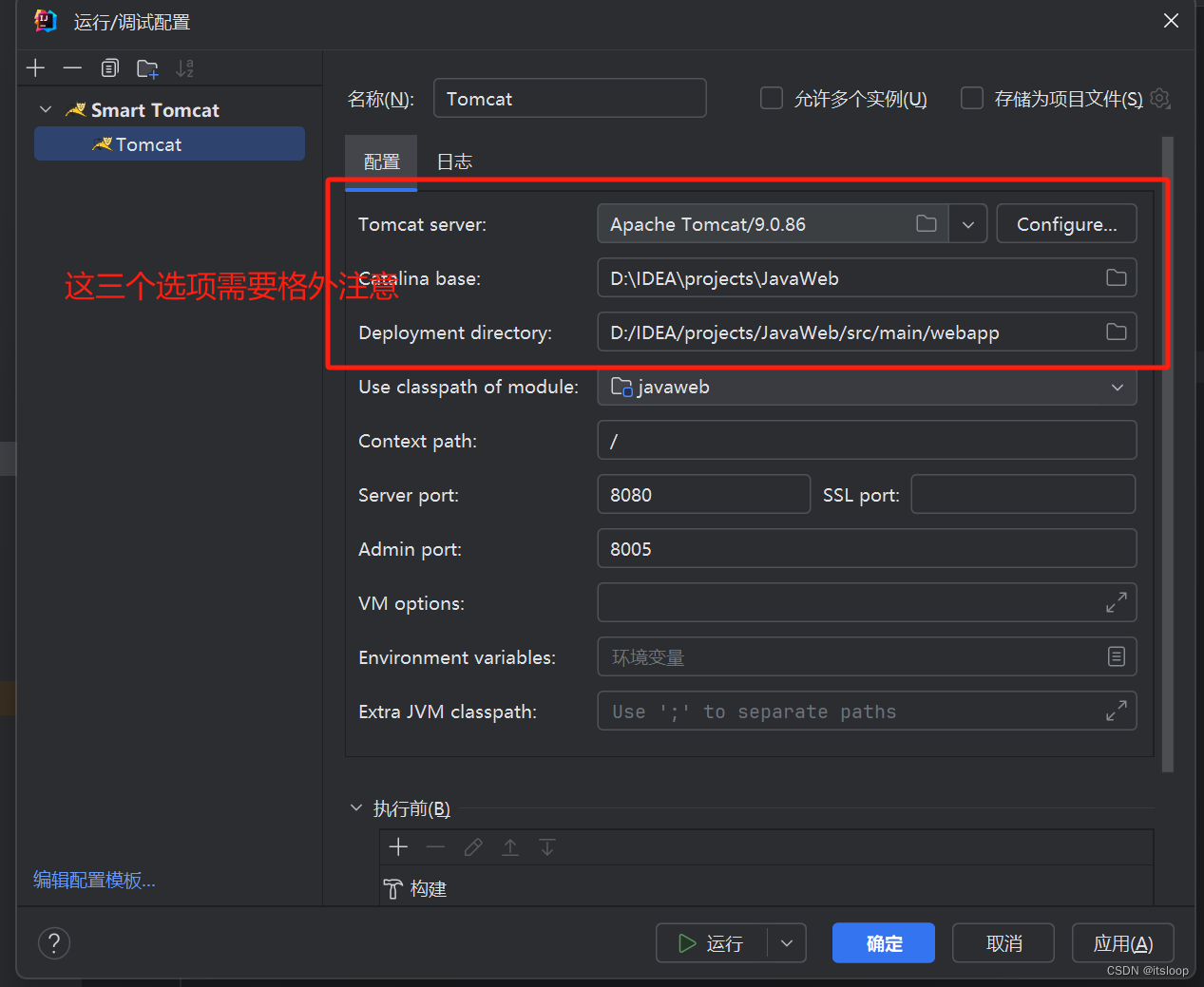Click the Server port field 8080
1204x987 pixels.
tap(703, 494)
